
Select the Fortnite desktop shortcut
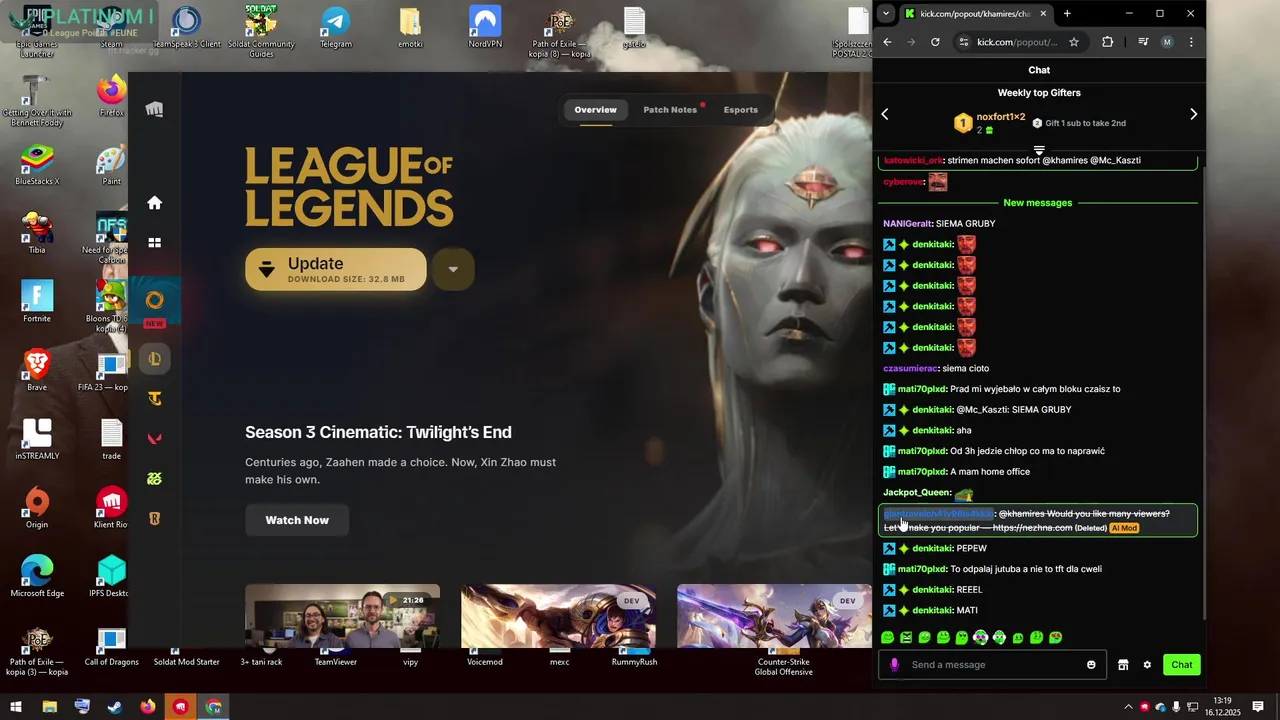[37, 301]
